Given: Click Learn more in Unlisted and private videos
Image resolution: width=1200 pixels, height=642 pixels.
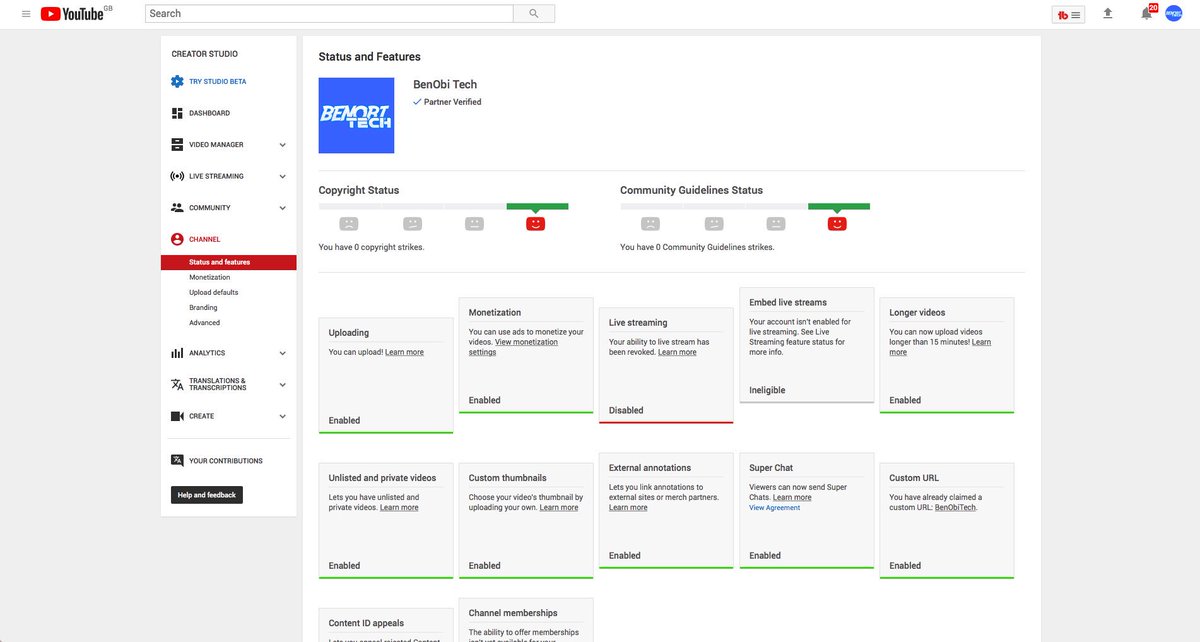Looking at the screenshot, I should point(399,507).
